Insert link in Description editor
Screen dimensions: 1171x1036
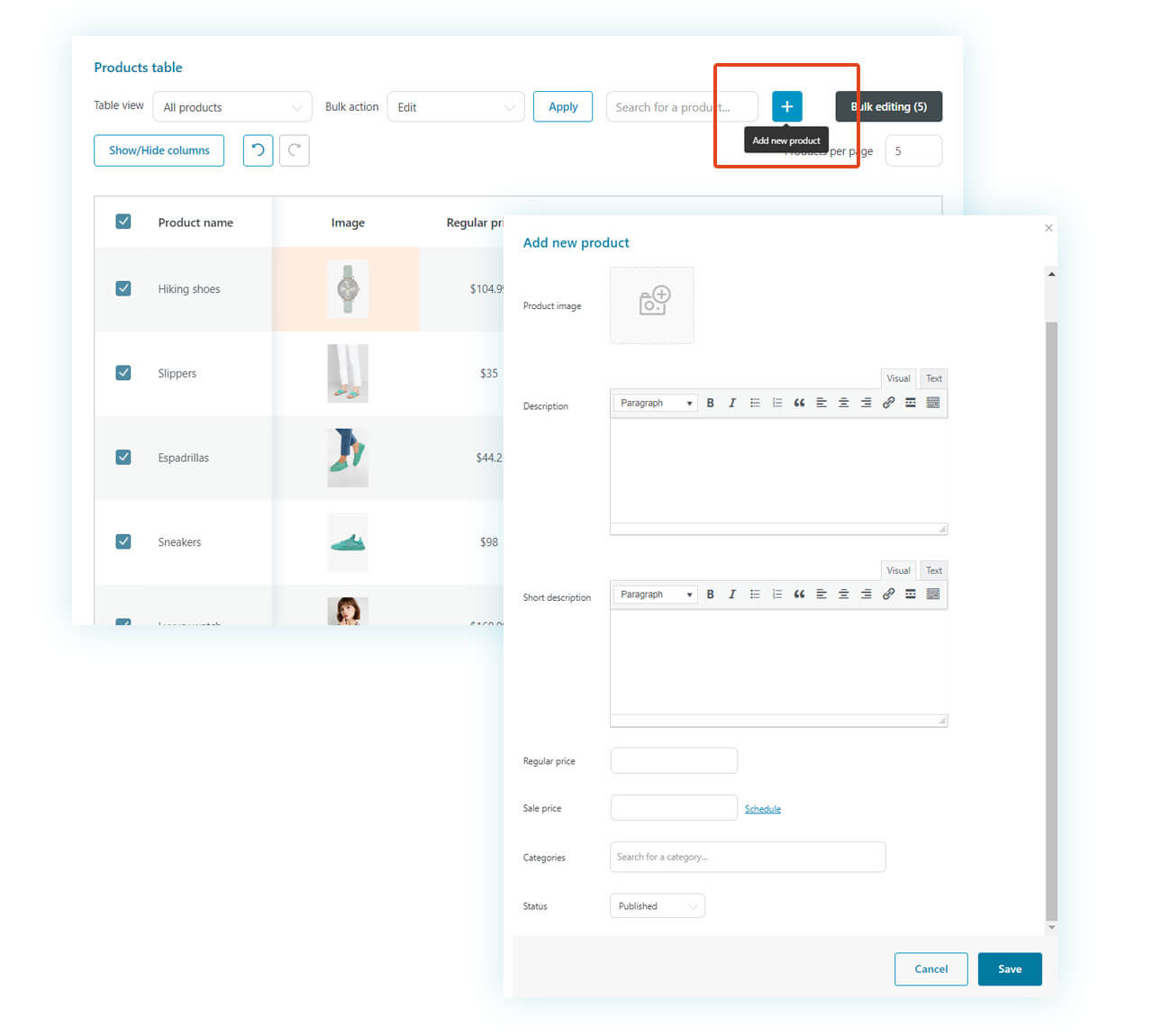click(888, 403)
